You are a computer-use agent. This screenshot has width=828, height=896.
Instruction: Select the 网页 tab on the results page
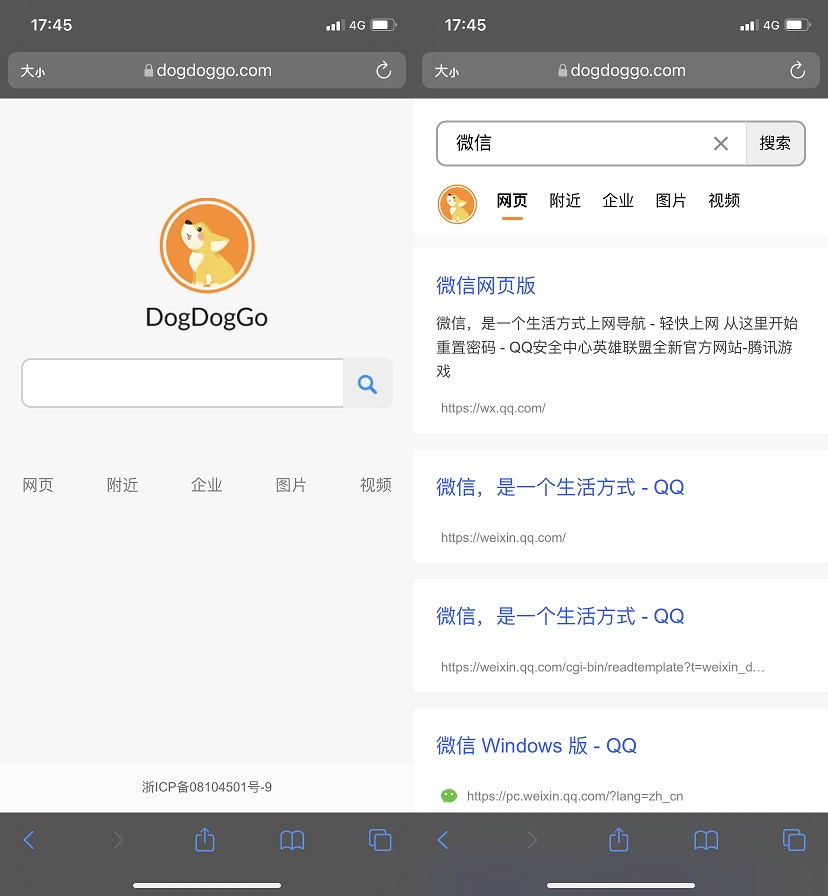(512, 201)
